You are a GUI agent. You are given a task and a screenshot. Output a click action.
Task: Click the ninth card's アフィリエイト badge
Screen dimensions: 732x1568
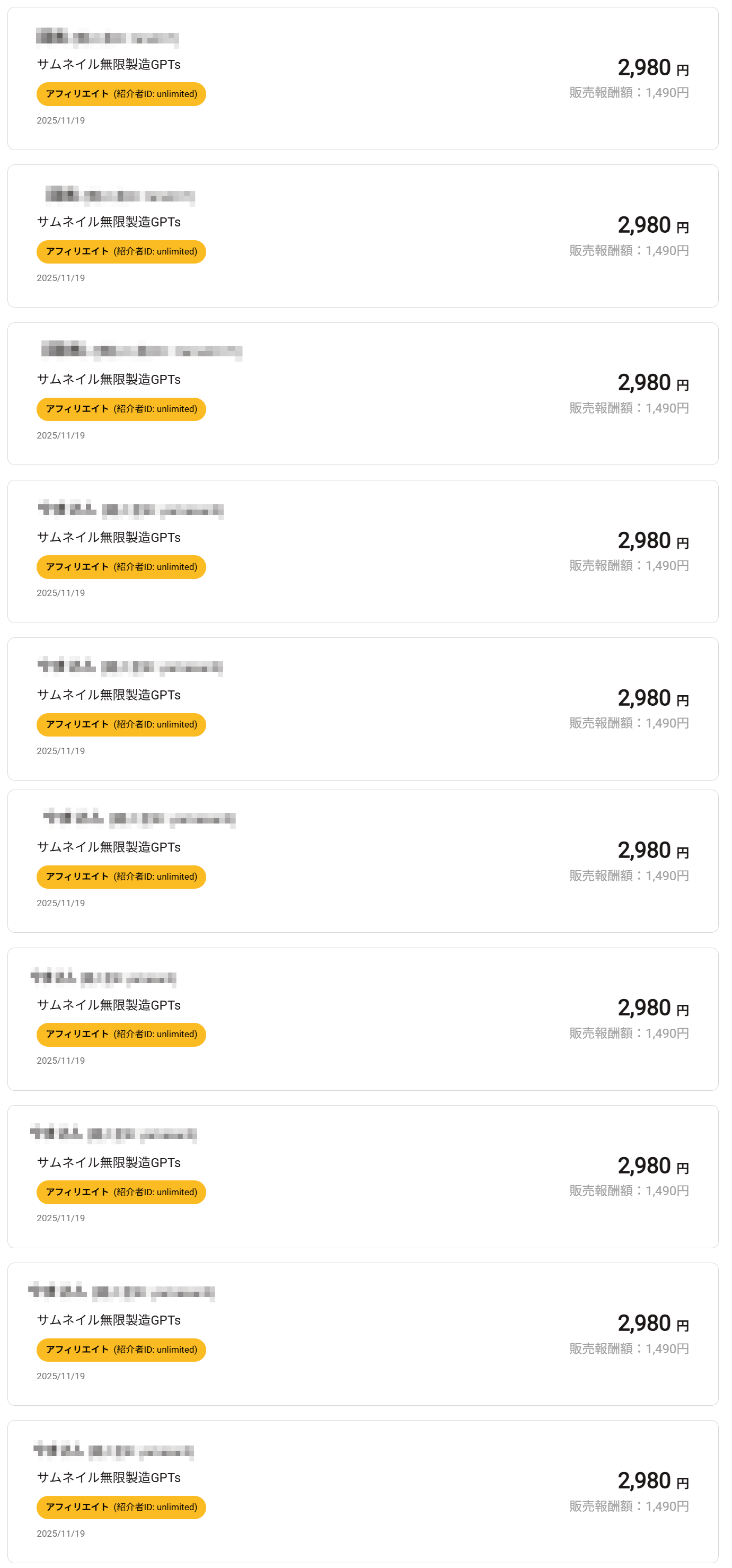coord(121,1350)
